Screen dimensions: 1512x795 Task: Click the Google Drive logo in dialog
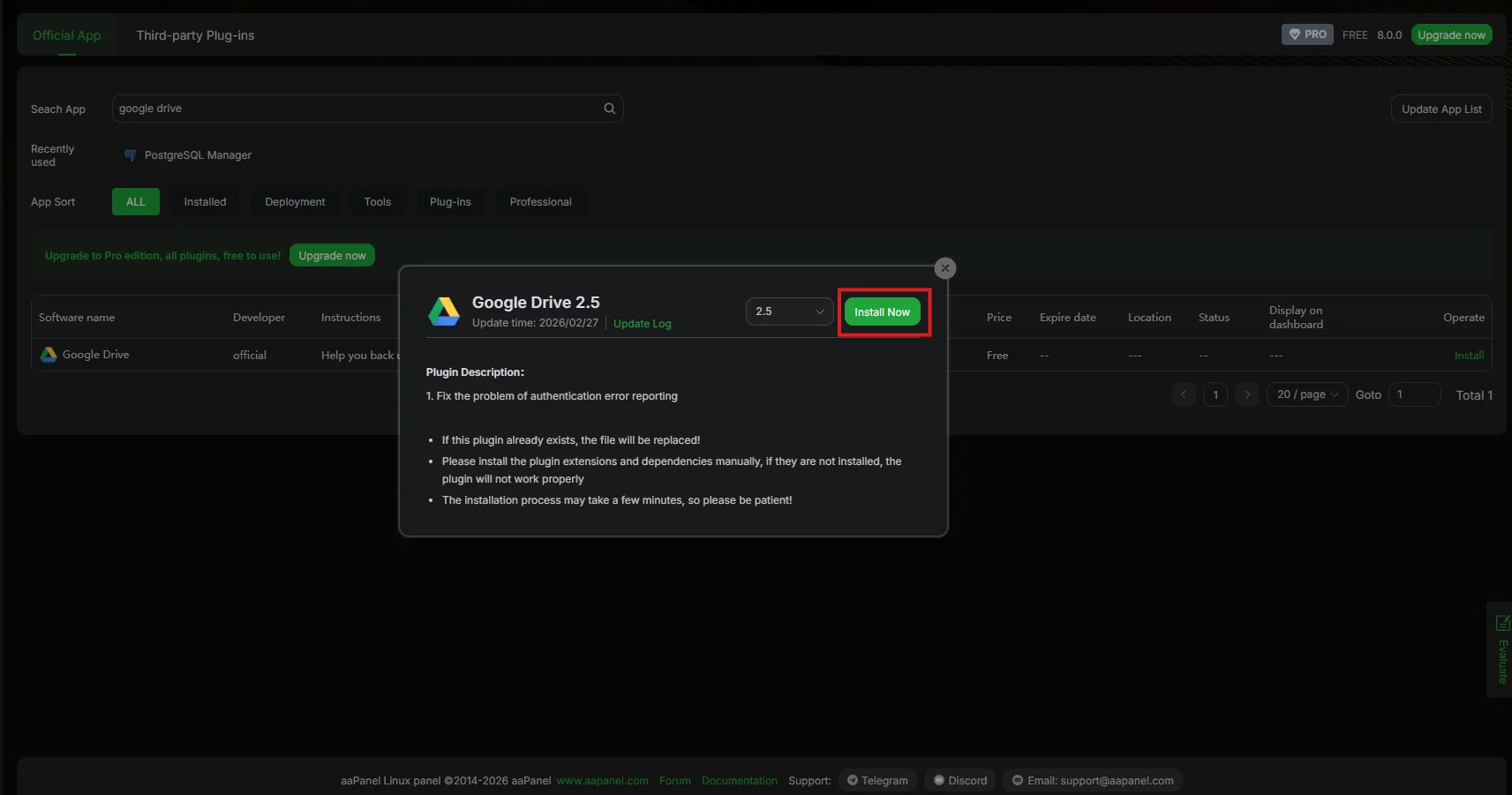(x=444, y=311)
